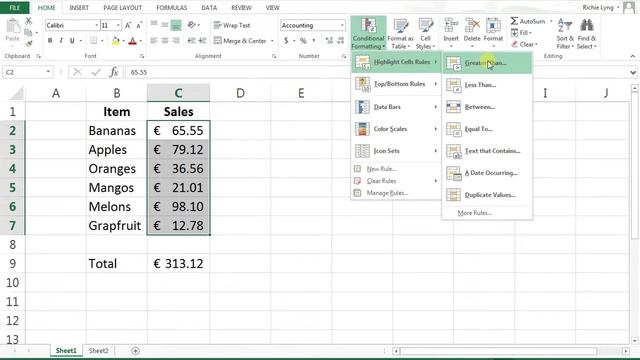Expand Color Scales submenu
The height and width of the screenshot is (360, 640).
[x=396, y=129]
